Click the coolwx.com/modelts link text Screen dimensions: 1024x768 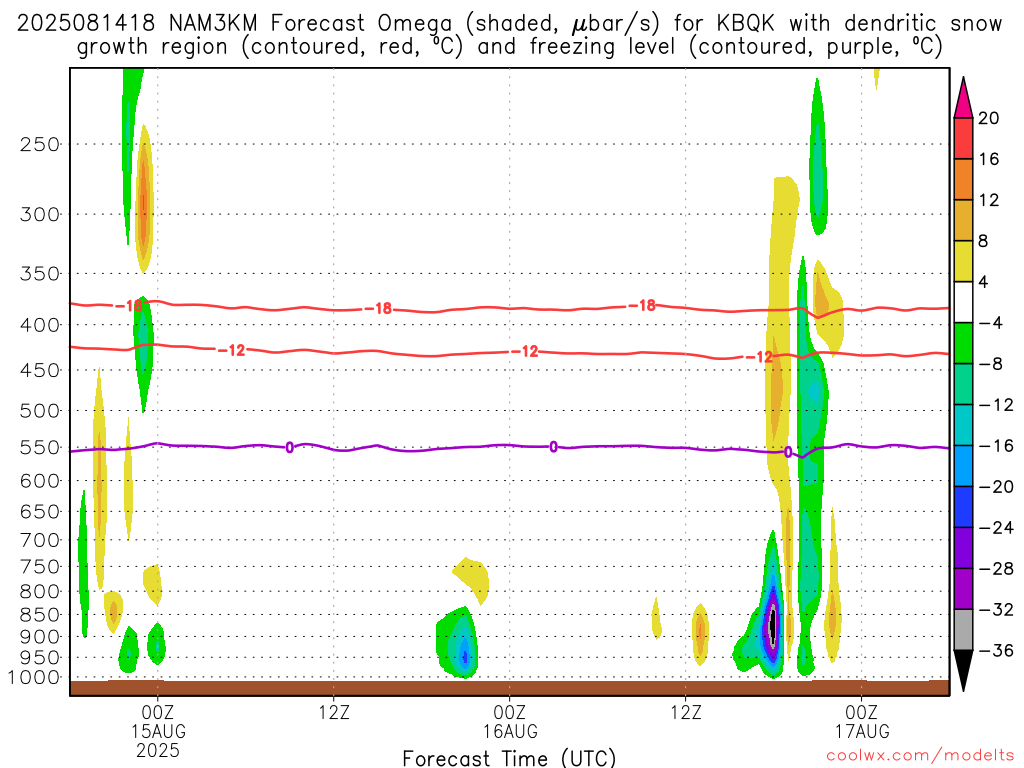tap(920, 756)
